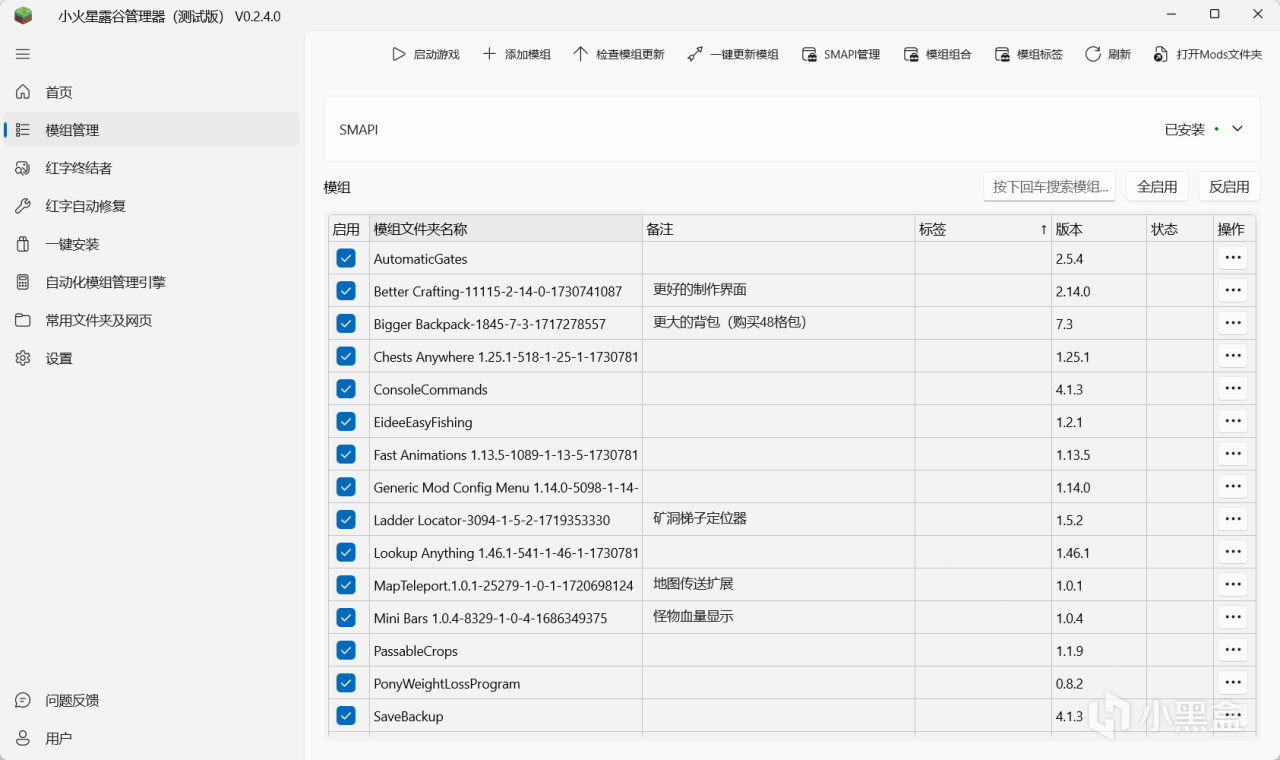Screen dimensions: 1280x760
Task: Select the SaveBackup mod name
Action: click(x=408, y=716)
